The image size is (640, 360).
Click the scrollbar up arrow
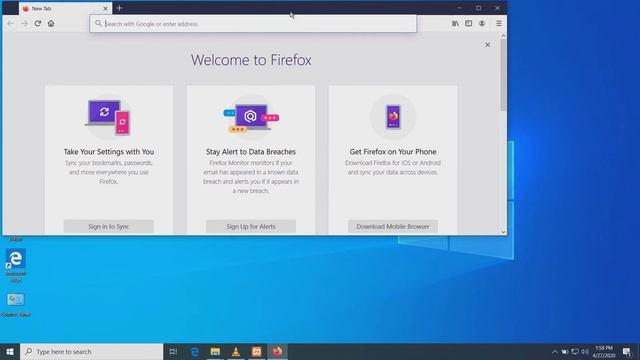(503, 36)
